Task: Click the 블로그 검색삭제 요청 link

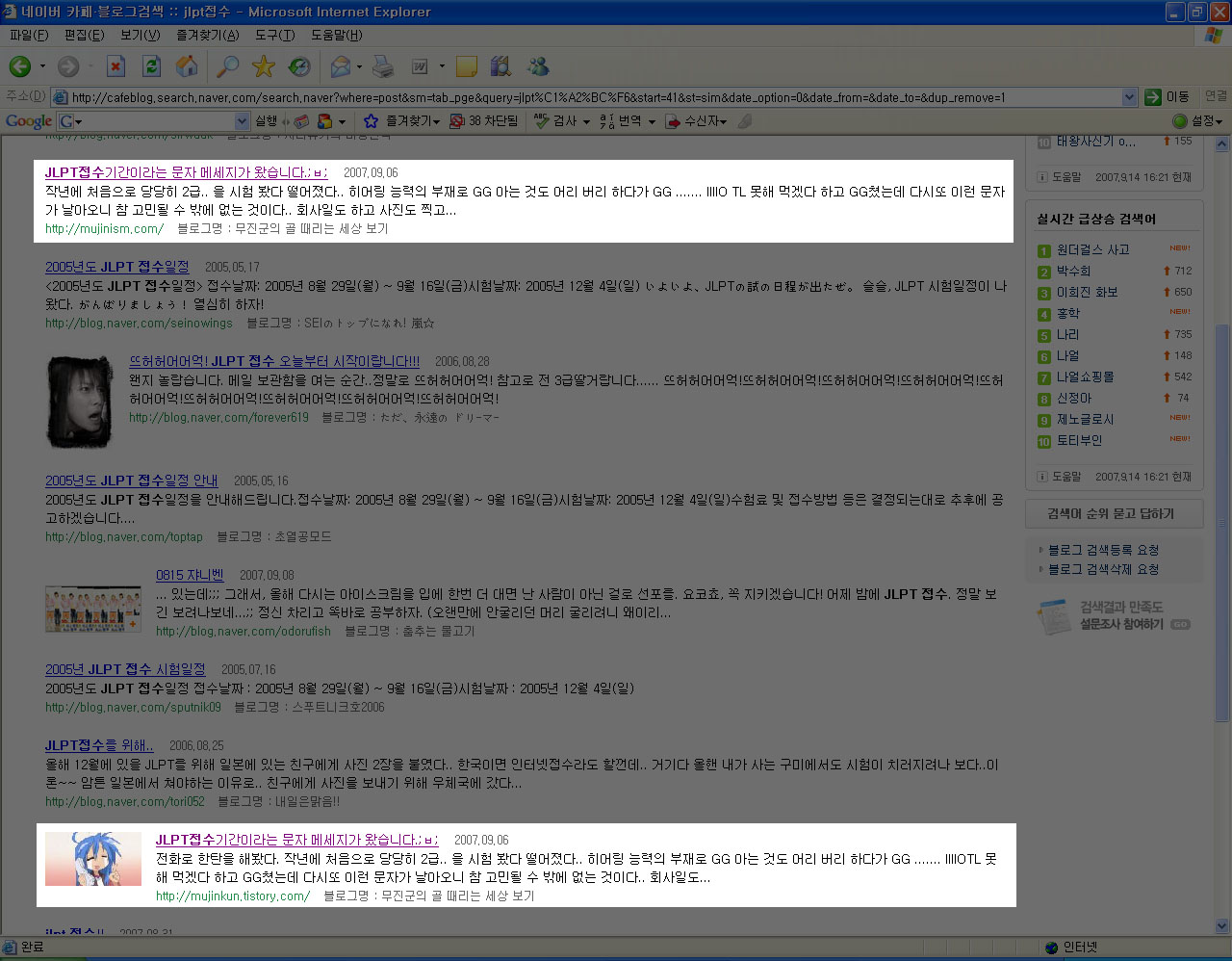Action: pyautogui.click(x=1103, y=569)
